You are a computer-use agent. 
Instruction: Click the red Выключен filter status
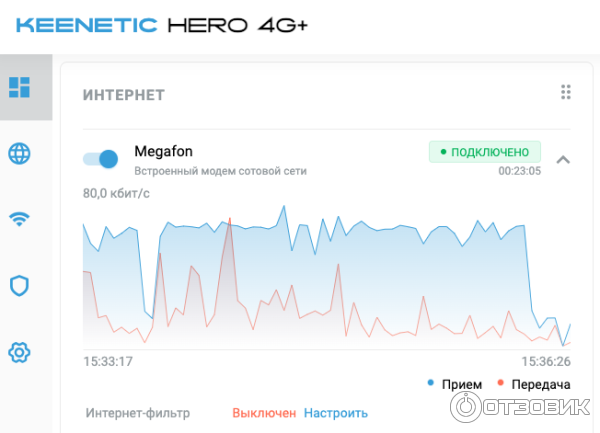pos(264,413)
